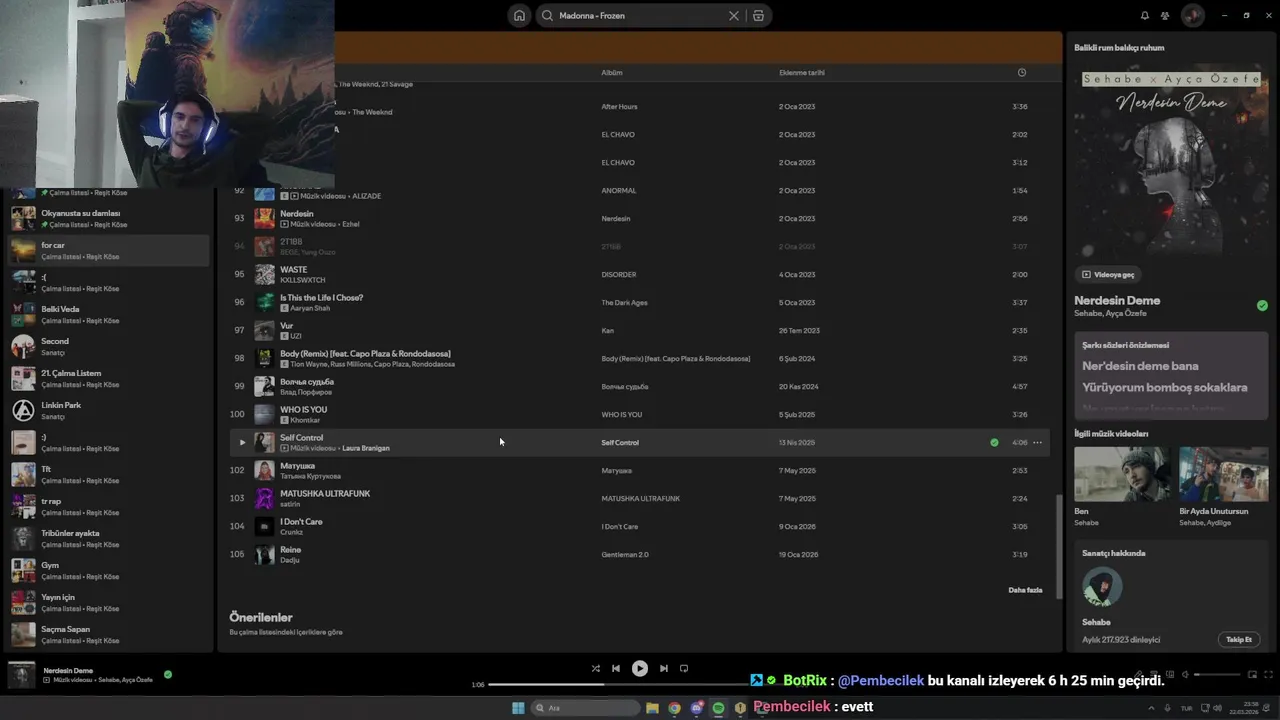Open 'The Dark Ages' album link
The height and width of the screenshot is (720, 1280).
[624, 302]
